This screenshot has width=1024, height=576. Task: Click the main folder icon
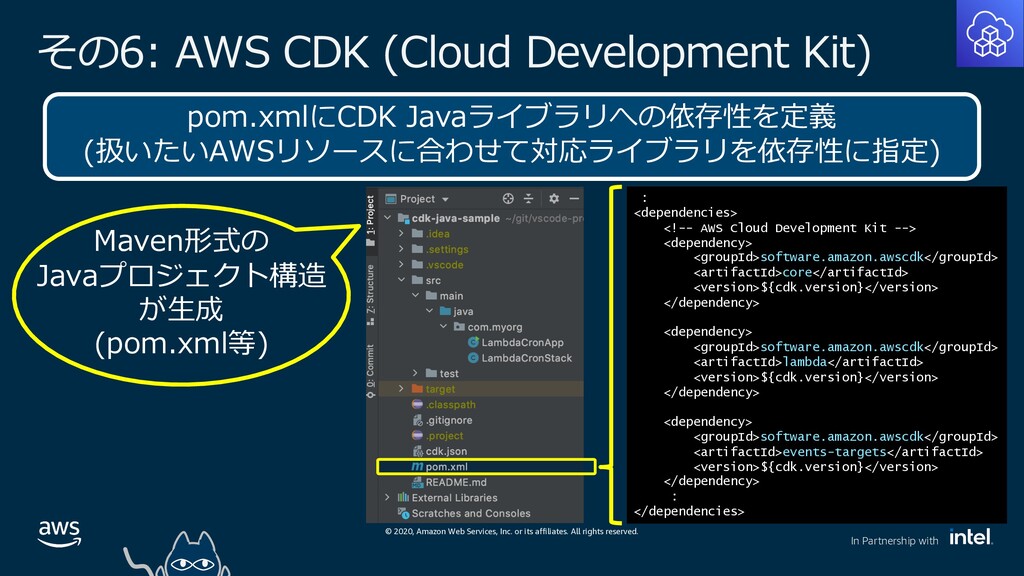click(431, 295)
